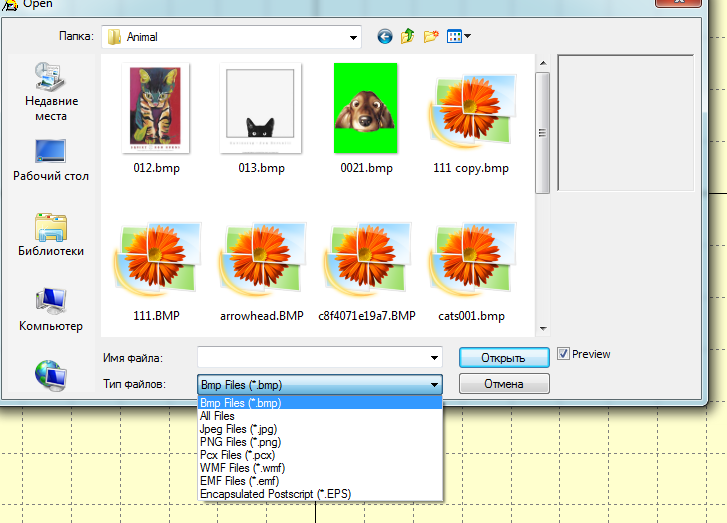This screenshot has height=523, width=727.
Task: Expand the Папка folder dropdown
Action: (353, 38)
